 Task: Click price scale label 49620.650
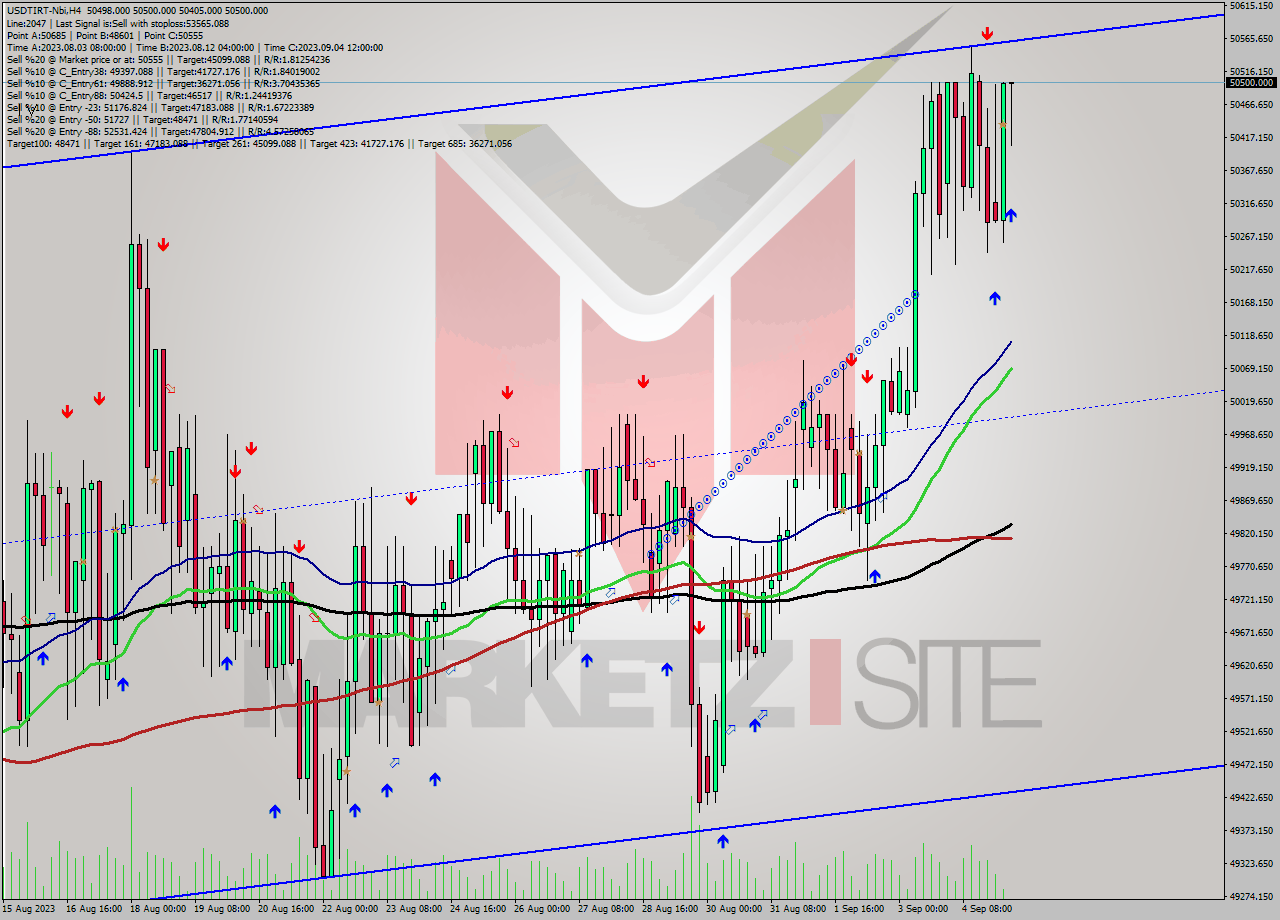(x=1251, y=665)
